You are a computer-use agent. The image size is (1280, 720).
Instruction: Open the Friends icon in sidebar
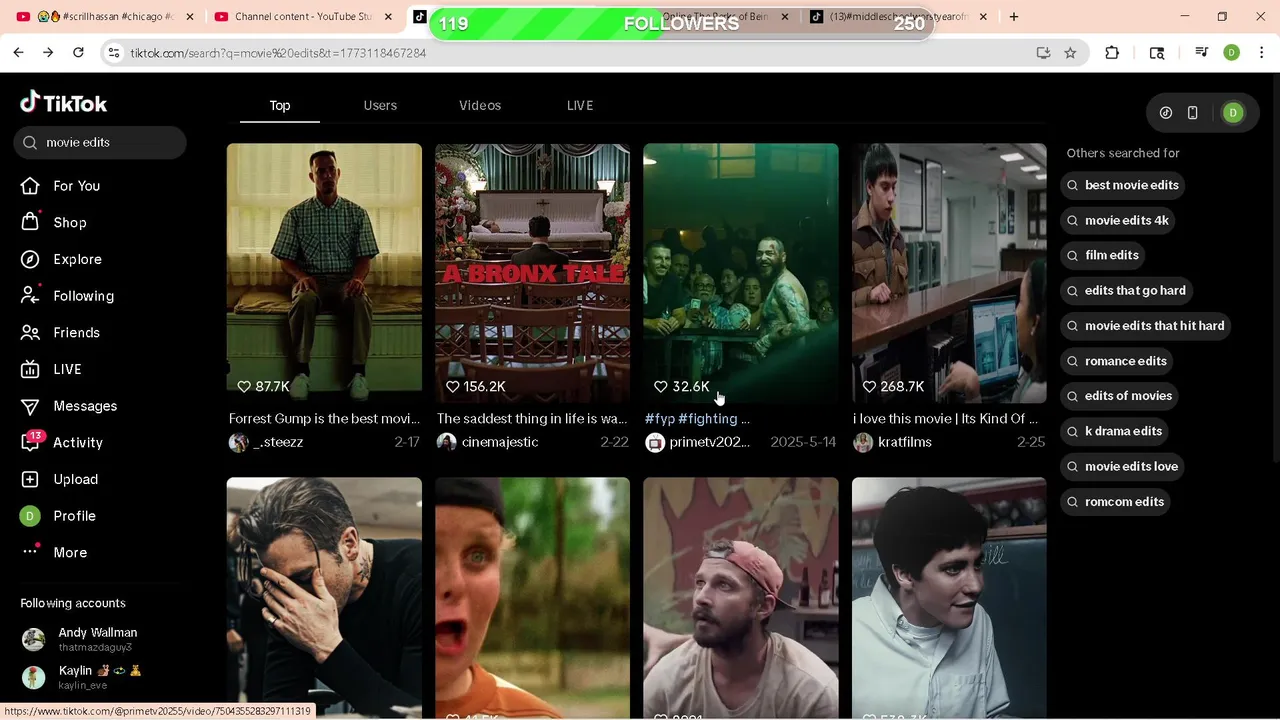[31, 332]
